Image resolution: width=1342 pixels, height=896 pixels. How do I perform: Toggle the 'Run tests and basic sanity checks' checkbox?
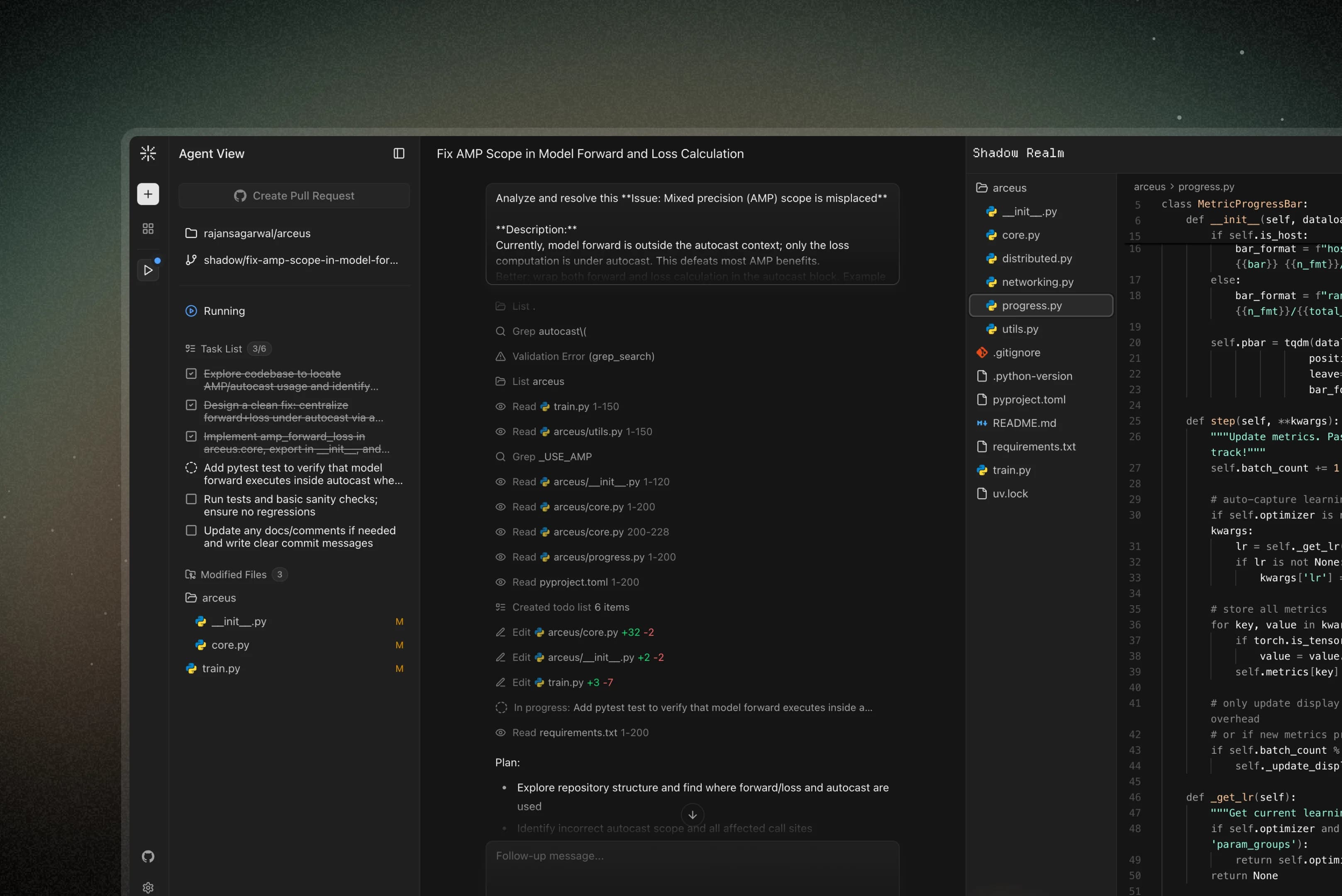click(191, 499)
